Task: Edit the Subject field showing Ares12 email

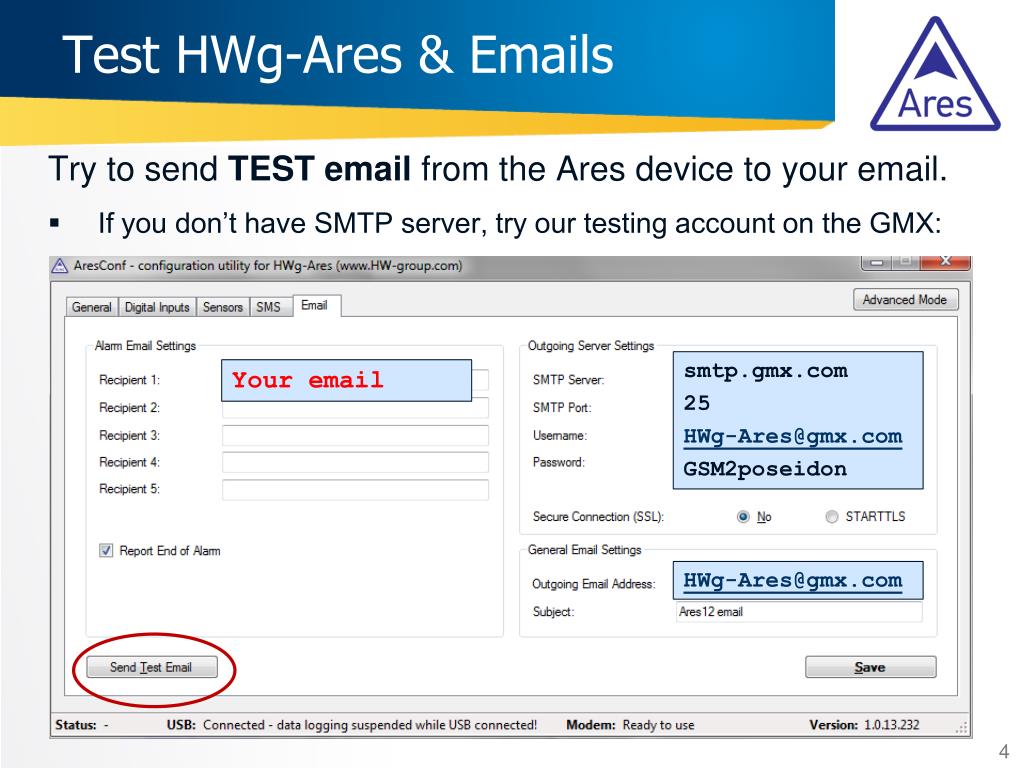Action: (799, 612)
